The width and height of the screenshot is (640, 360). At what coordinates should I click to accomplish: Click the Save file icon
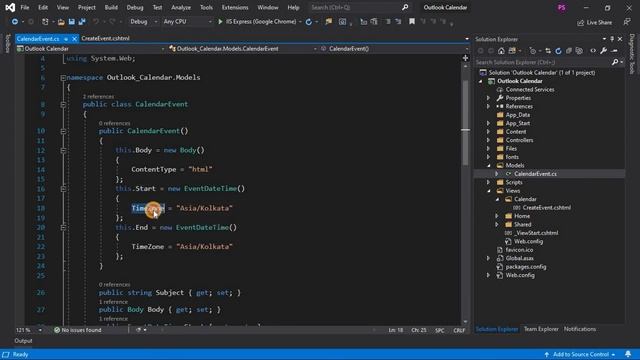[x=71, y=22]
